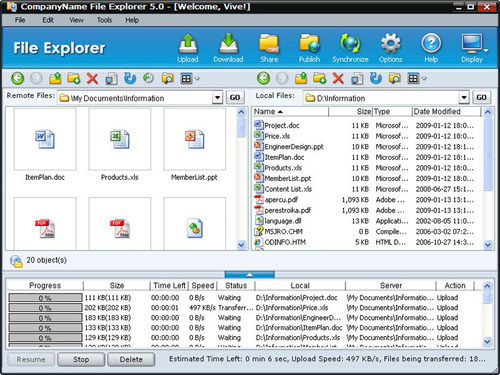Search folder icon in Remote Files toolbar

pyautogui.click(x=167, y=79)
